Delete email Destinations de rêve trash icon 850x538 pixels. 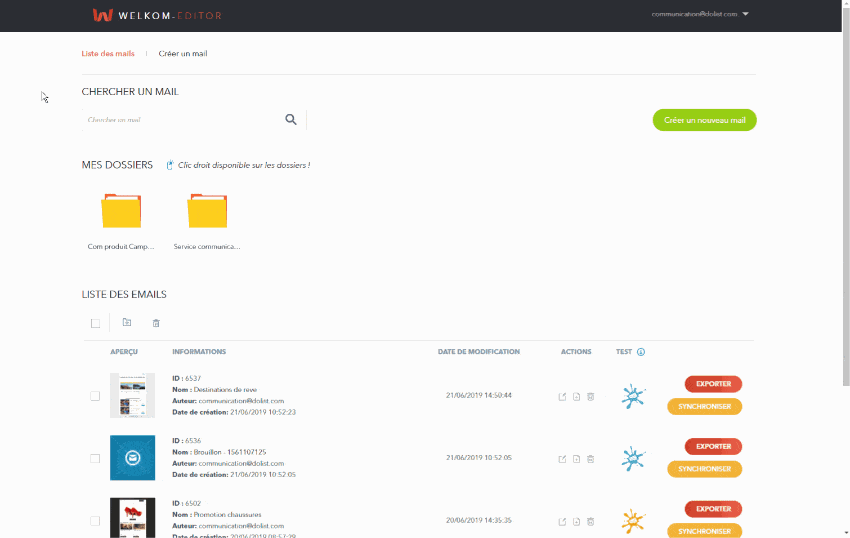pos(590,396)
